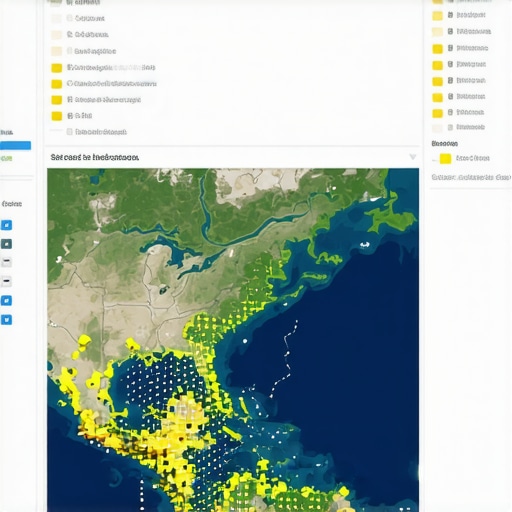Toggle layer icon beside right panel light yellow row
The width and height of the screenshot is (512, 512).
(x=450, y=15)
